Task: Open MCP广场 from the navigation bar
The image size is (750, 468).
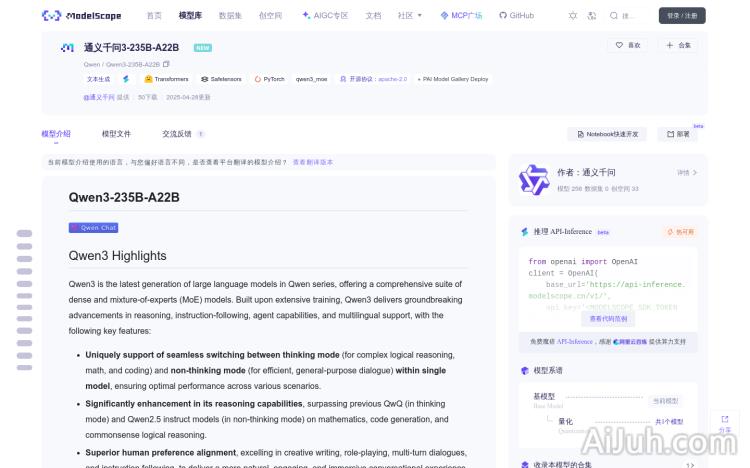Action: [461, 15]
